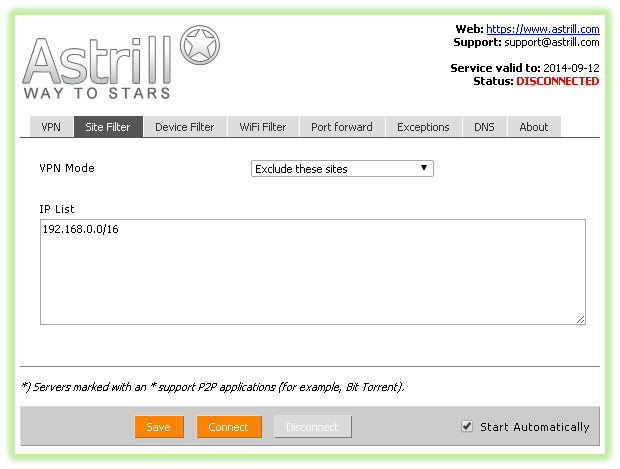This screenshot has height=469, width=620.
Task: Open the Device Filter tab
Action: click(185, 127)
